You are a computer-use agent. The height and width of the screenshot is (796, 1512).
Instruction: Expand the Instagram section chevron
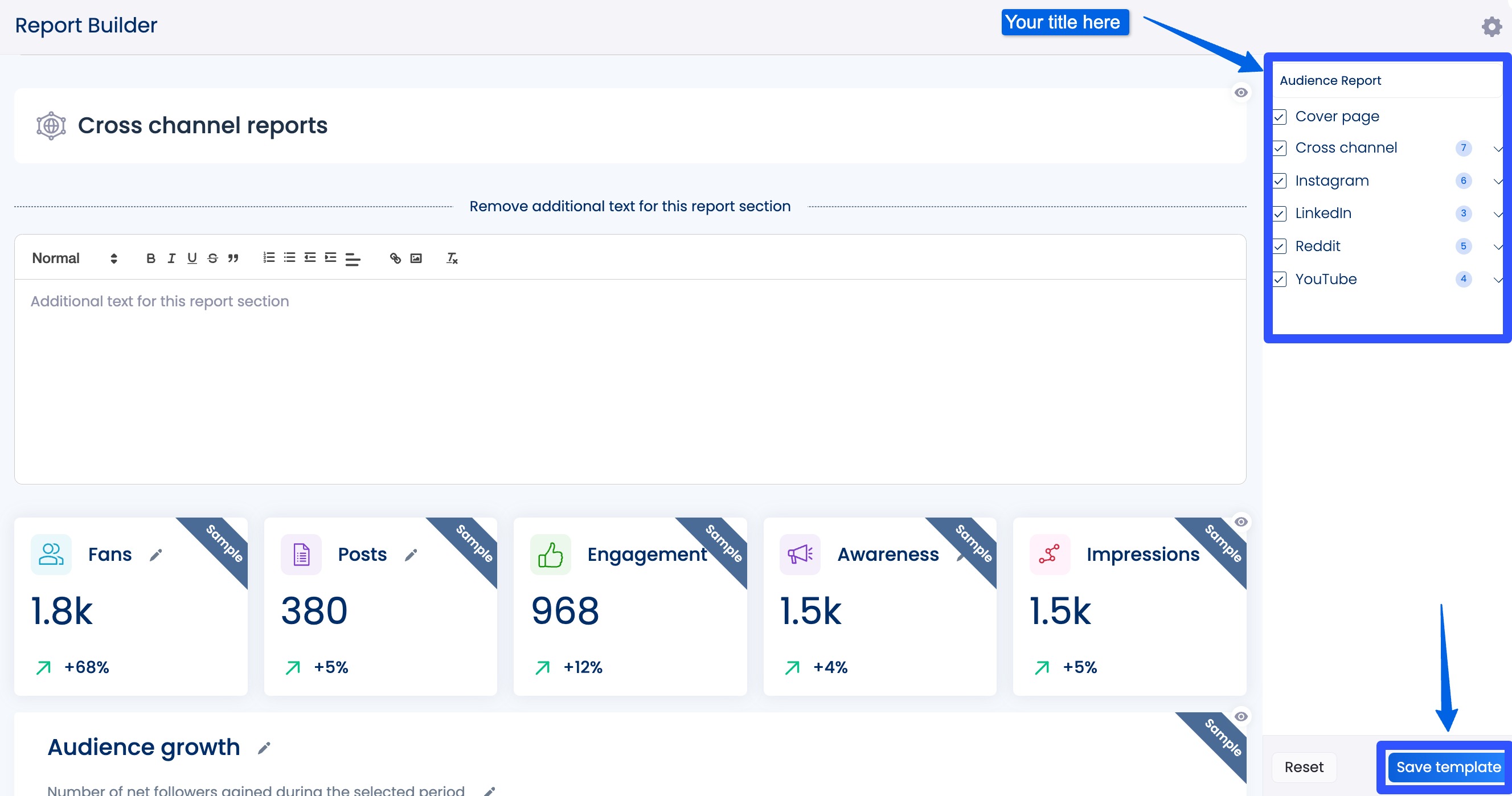[1498, 182]
